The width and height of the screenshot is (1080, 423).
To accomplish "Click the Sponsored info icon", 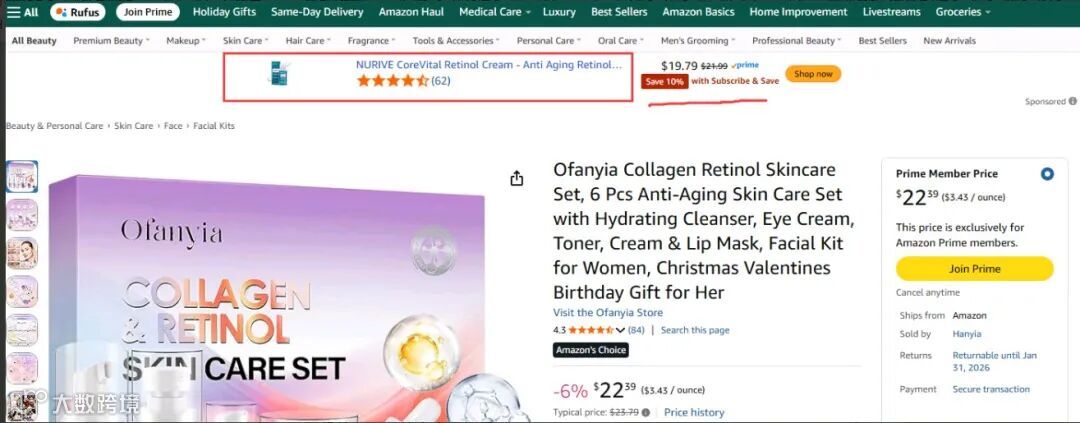I will click(1072, 101).
